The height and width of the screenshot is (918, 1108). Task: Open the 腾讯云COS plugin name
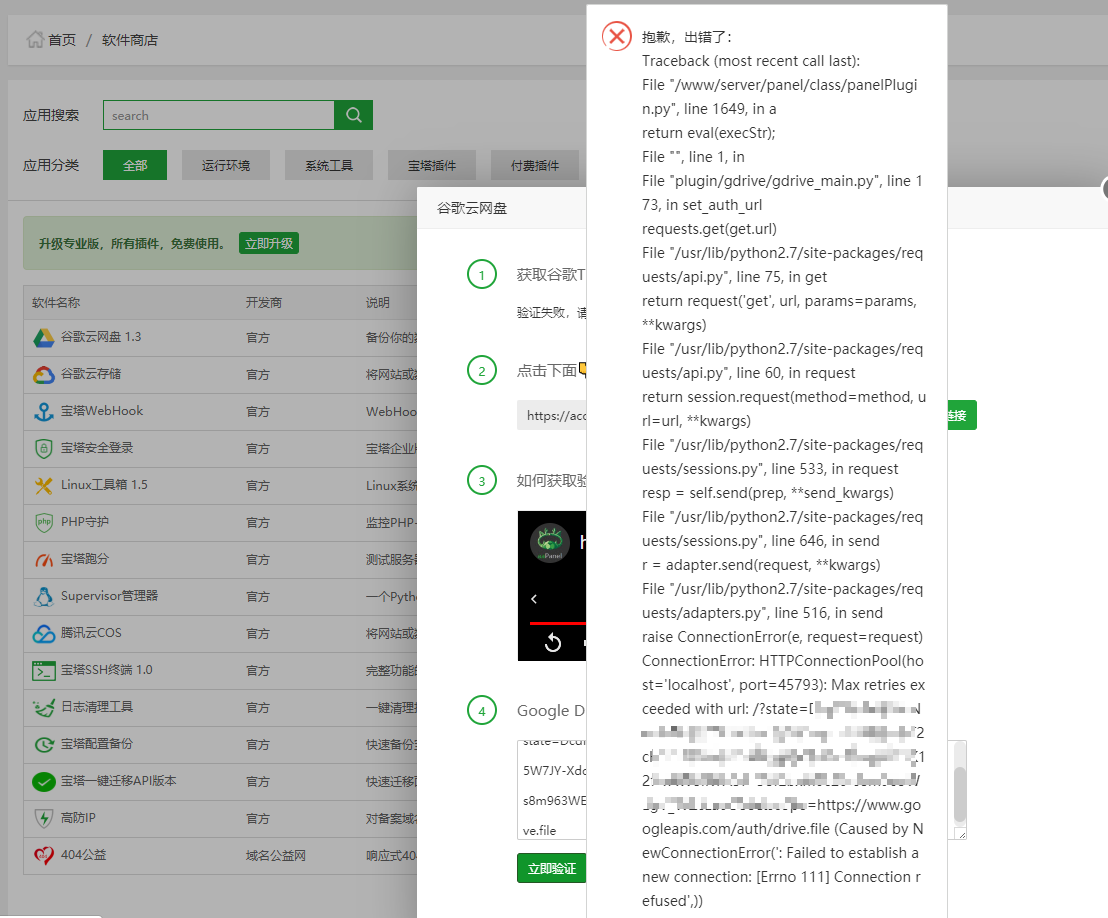coord(91,632)
